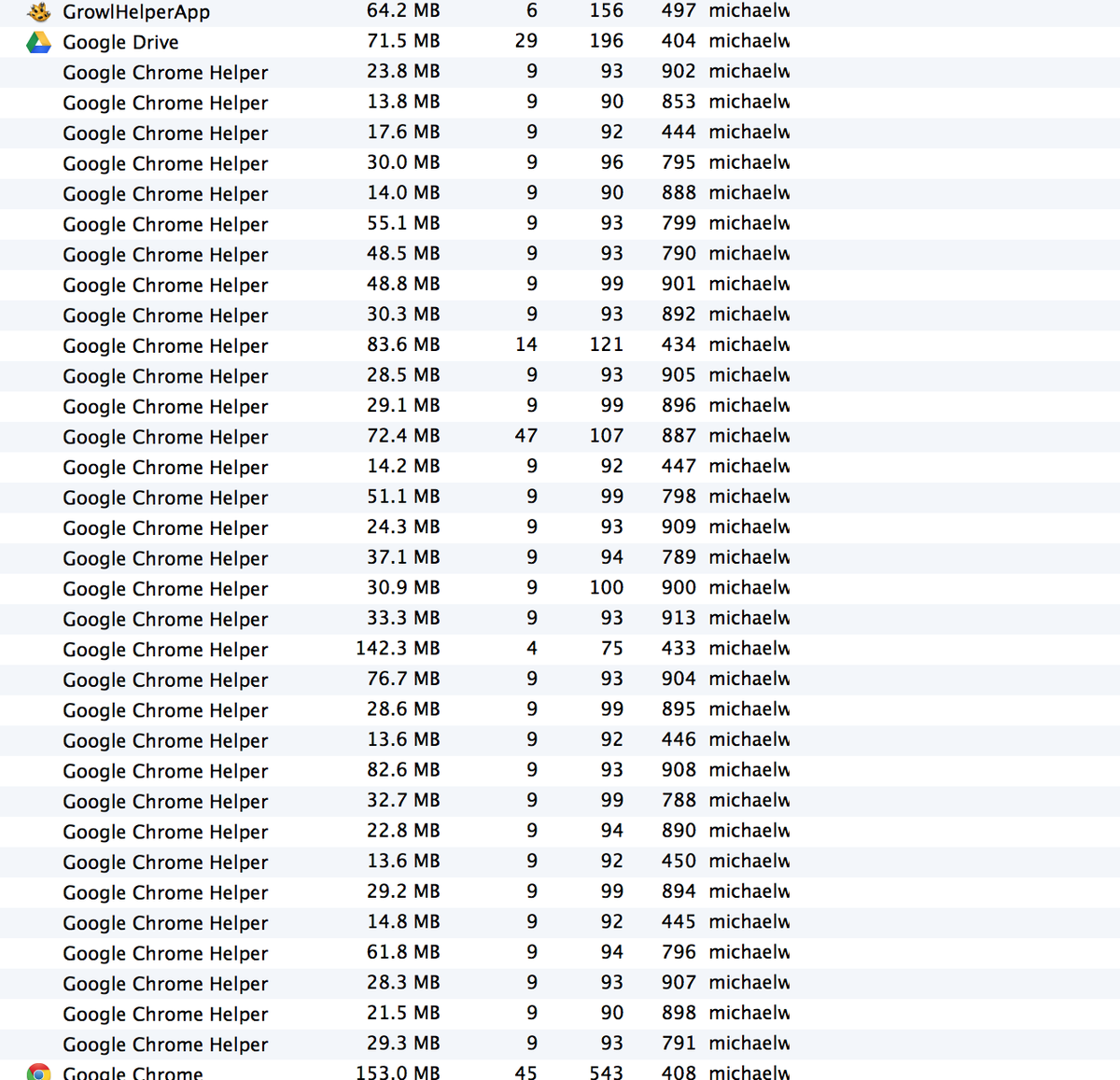The image size is (1120, 1080).
Task: Select the ports value 107
Action: pyautogui.click(x=607, y=436)
